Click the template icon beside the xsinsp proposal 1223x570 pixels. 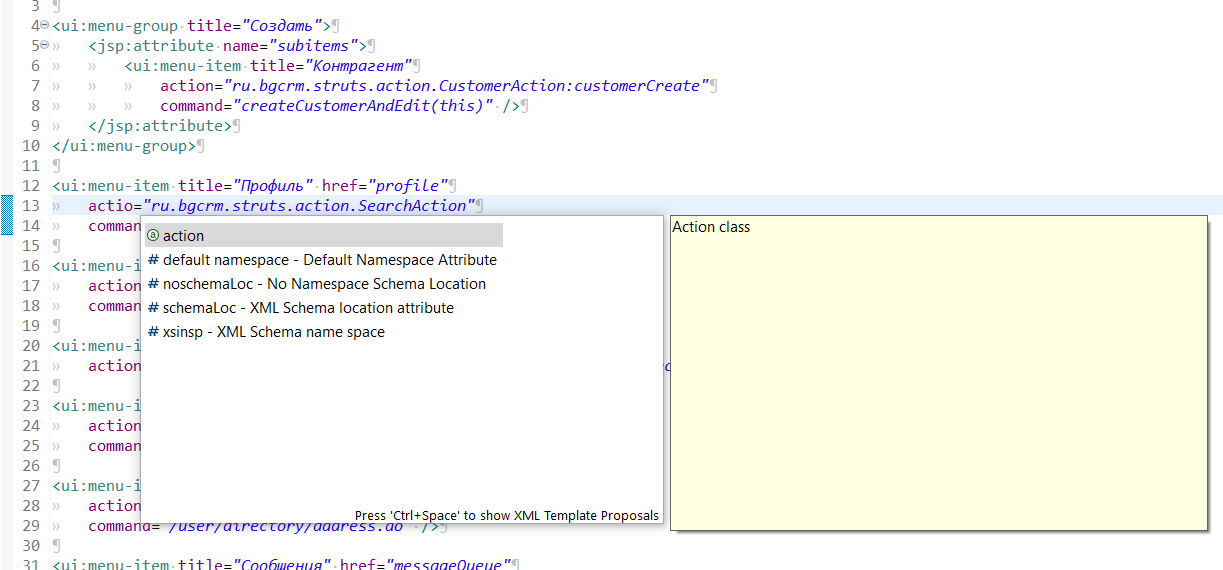(153, 332)
